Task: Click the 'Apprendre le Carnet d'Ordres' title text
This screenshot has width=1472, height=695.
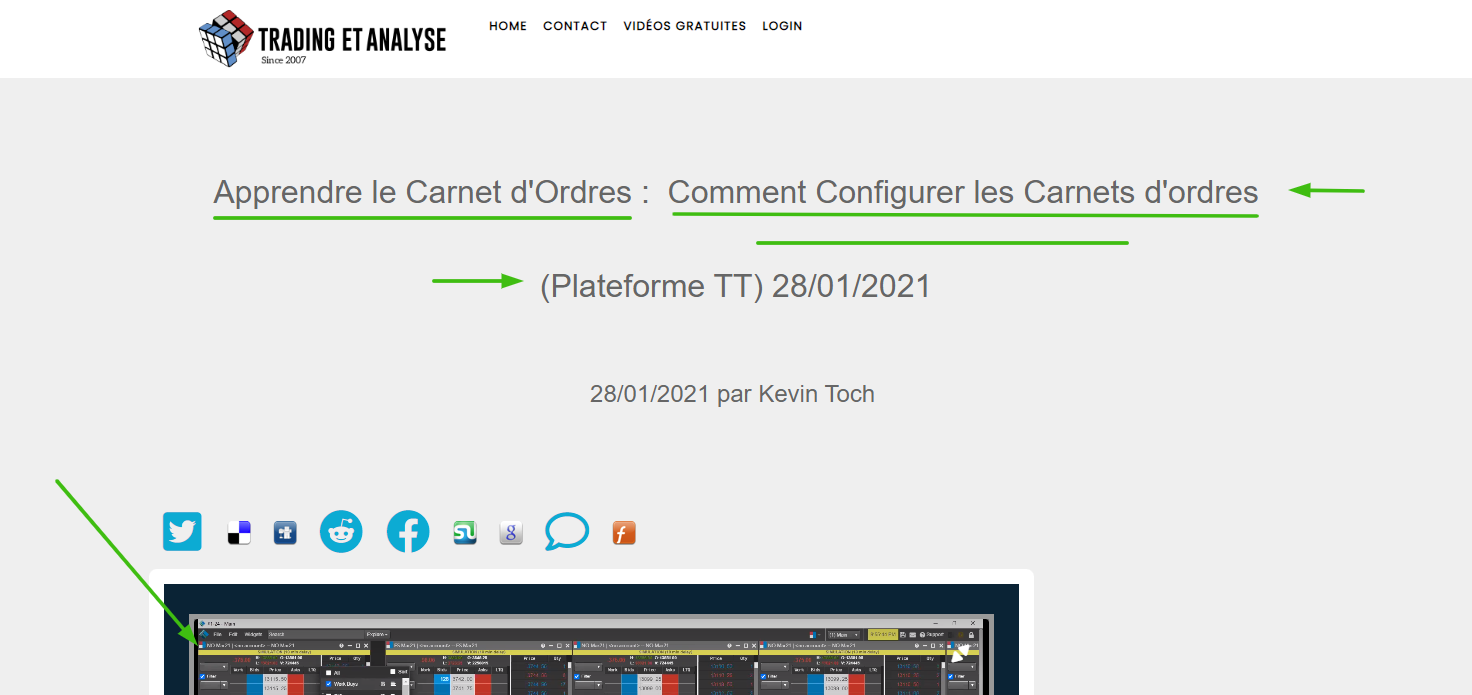Action: [x=423, y=192]
